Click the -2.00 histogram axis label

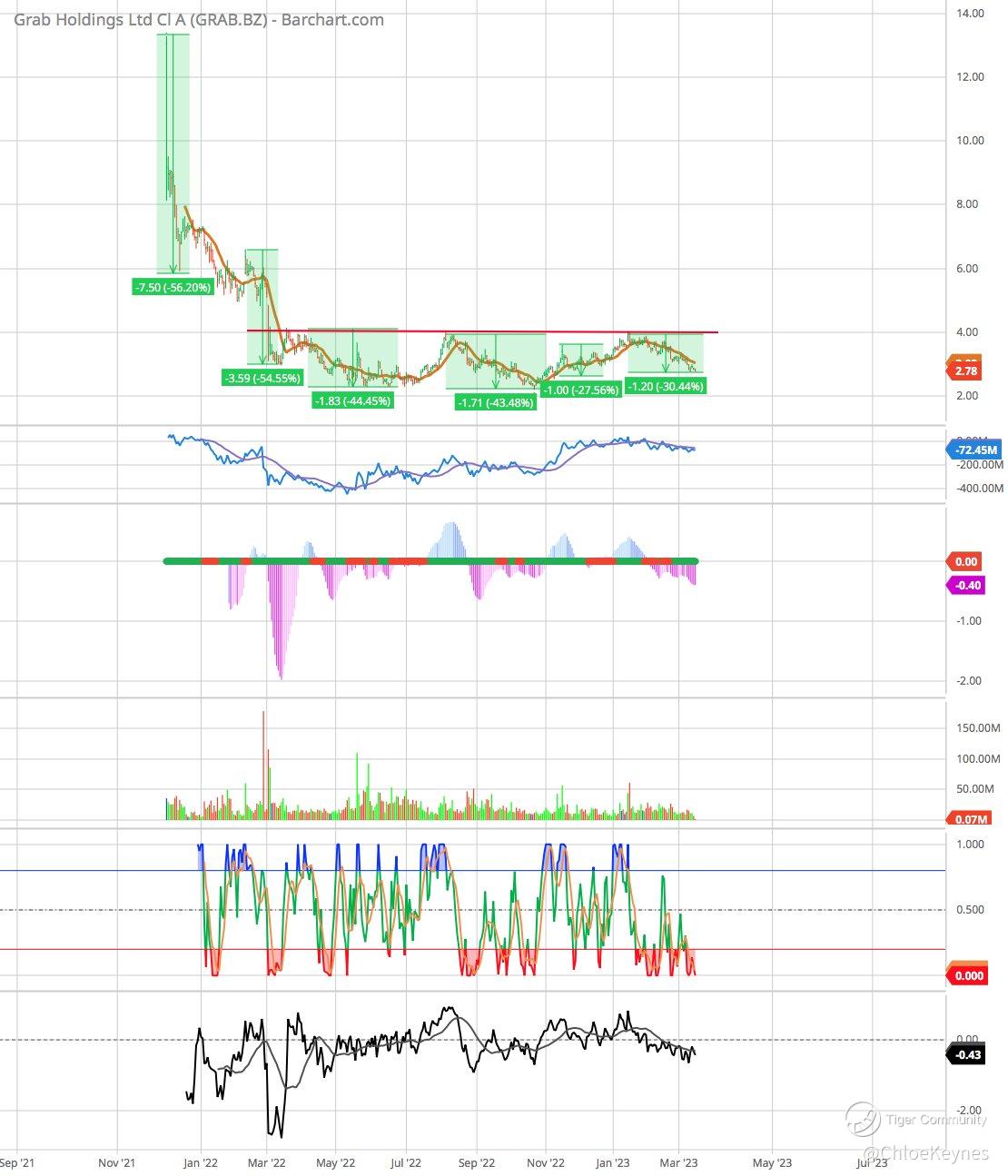coord(968,681)
